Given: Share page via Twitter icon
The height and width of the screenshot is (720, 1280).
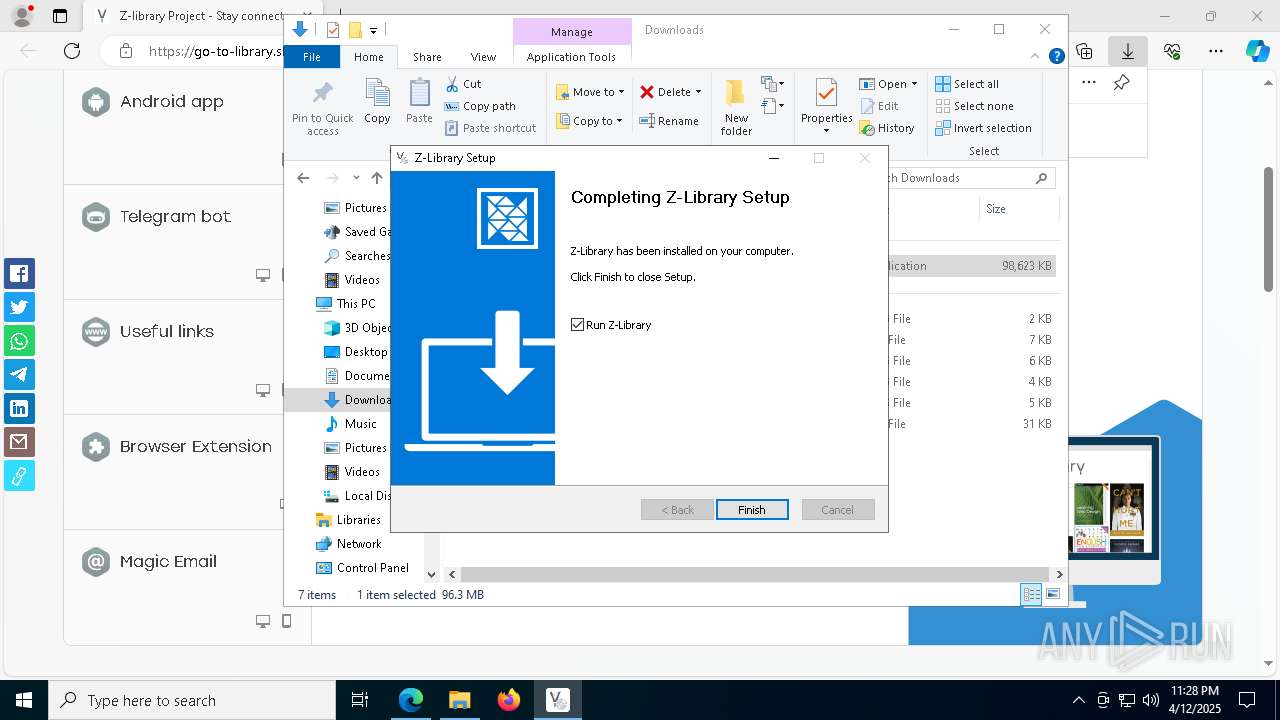Looking at the screenshot, I should (19, 307).
